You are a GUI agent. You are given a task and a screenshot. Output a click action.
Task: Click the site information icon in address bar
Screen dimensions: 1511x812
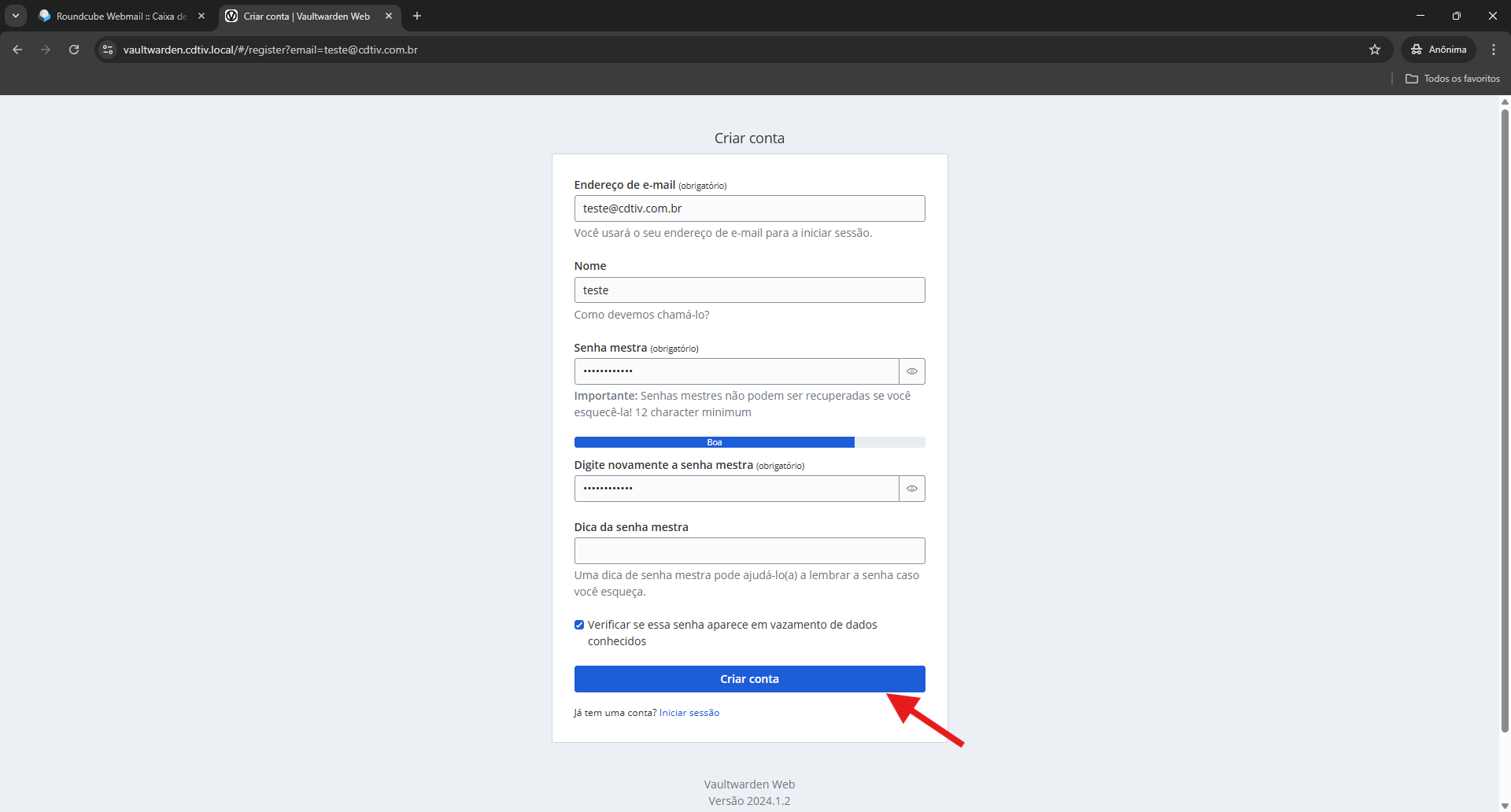click(109, 50)
